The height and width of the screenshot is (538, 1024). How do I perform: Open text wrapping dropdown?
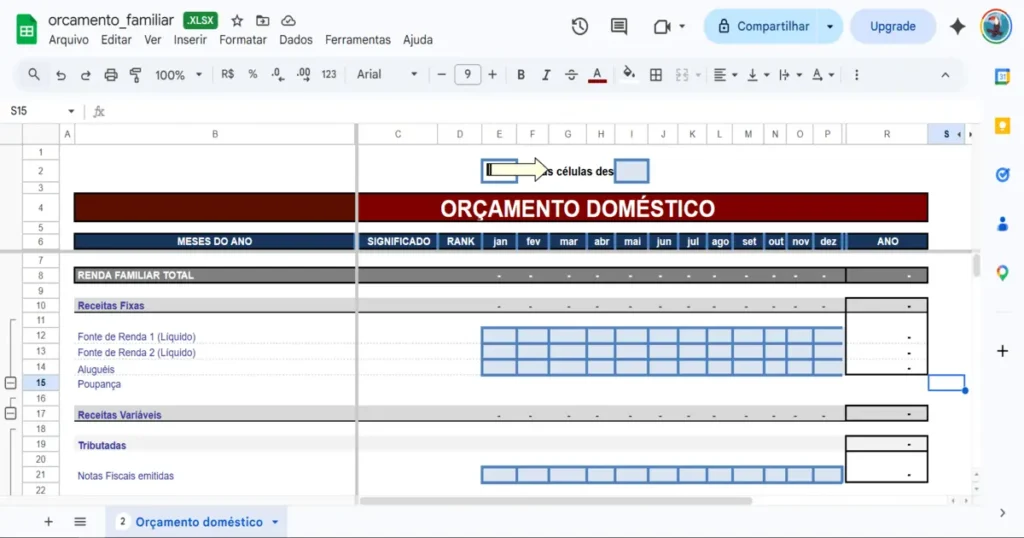(790, 75)
